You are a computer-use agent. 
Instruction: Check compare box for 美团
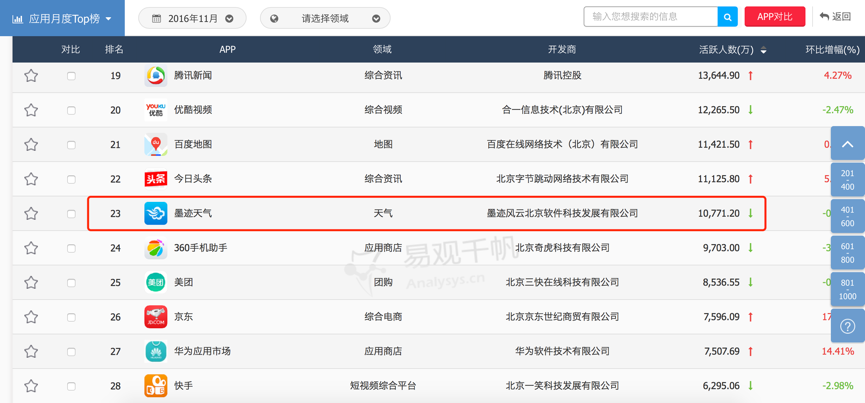(x=71, y=283)
